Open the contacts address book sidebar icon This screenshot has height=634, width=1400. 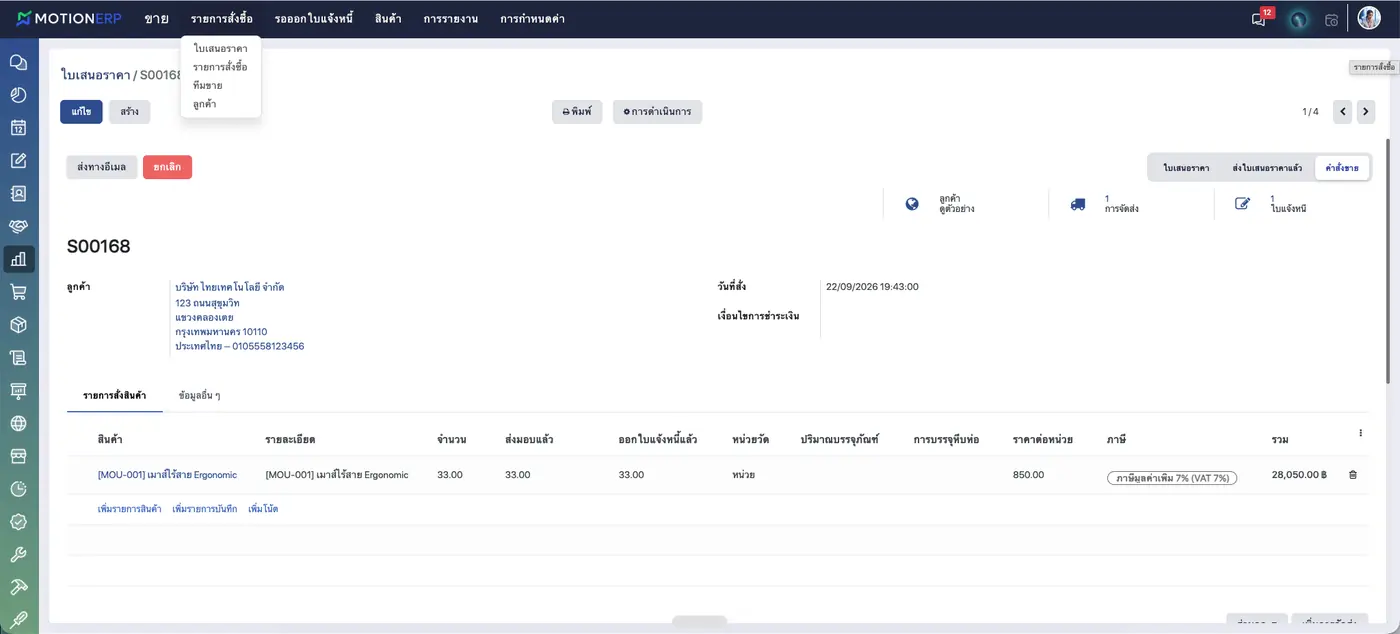click(x=18, y=193)
